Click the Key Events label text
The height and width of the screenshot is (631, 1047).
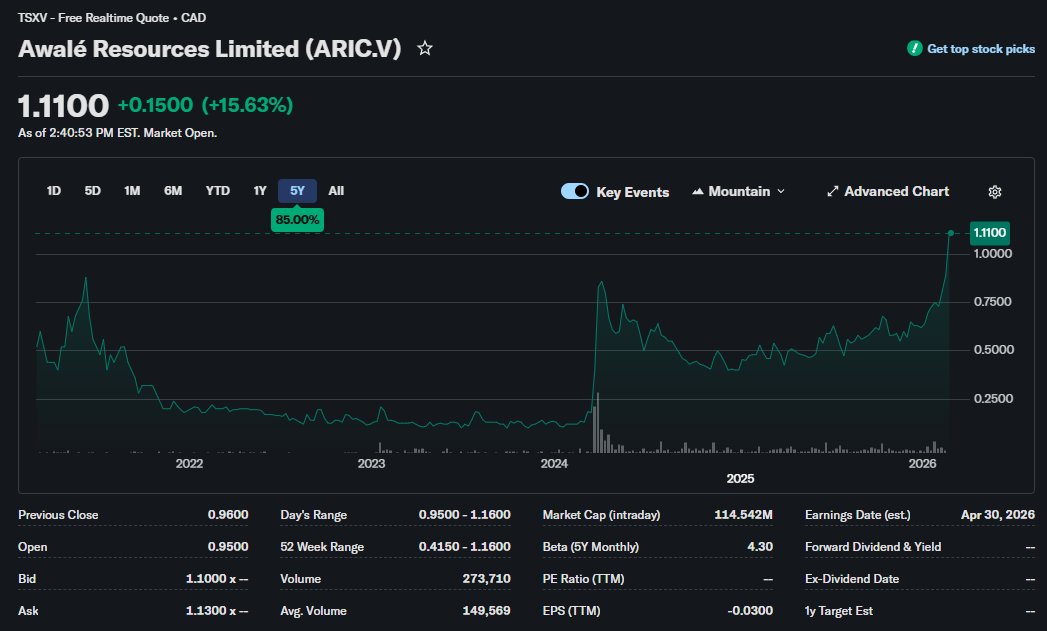[x=632, y=192]
